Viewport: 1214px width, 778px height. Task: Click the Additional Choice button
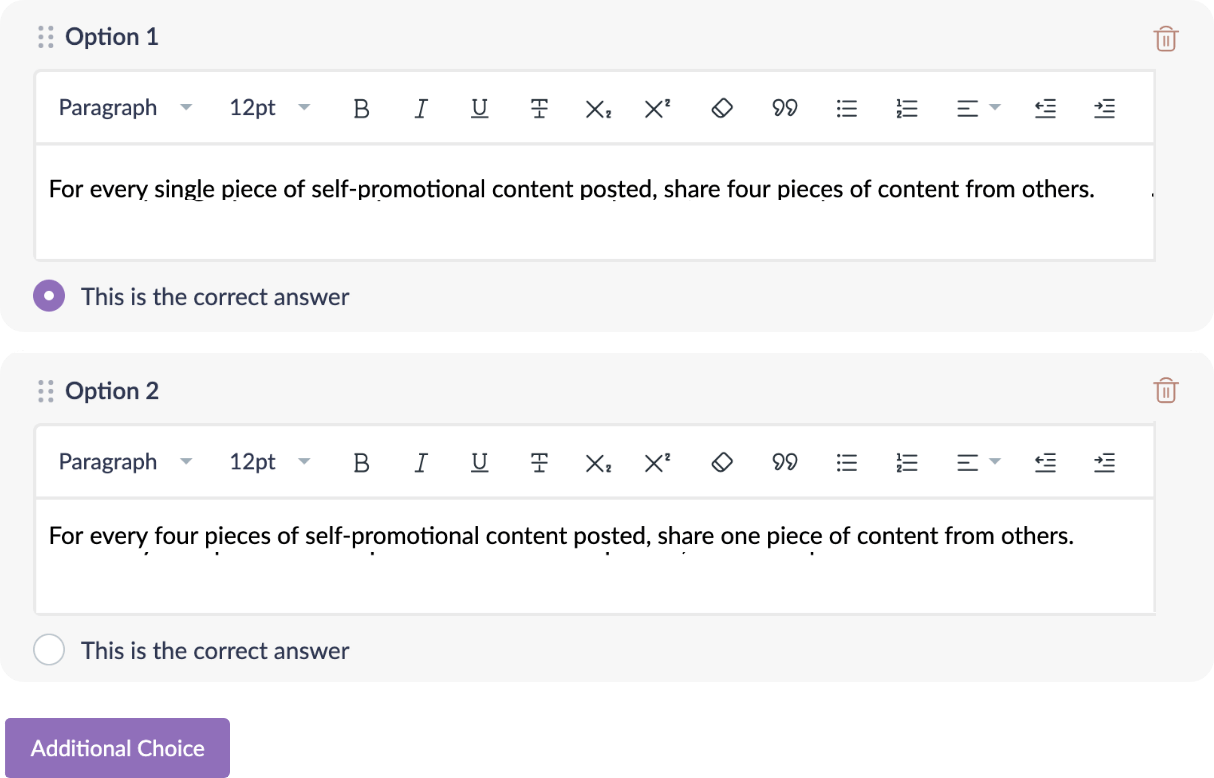pos(117,748)
